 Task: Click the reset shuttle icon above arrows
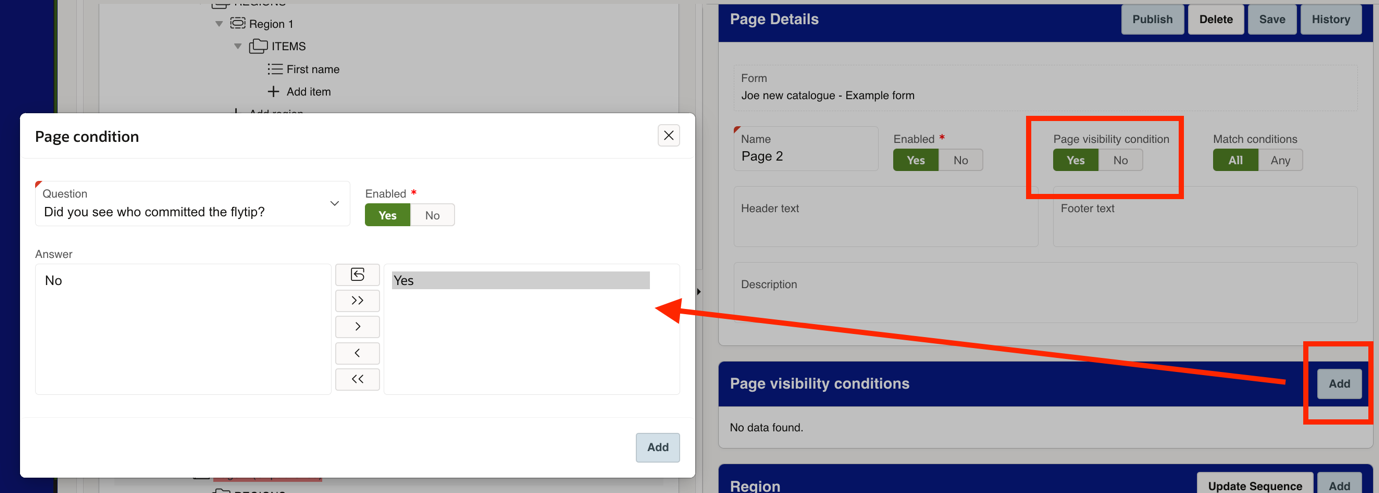tap(357, 274)
